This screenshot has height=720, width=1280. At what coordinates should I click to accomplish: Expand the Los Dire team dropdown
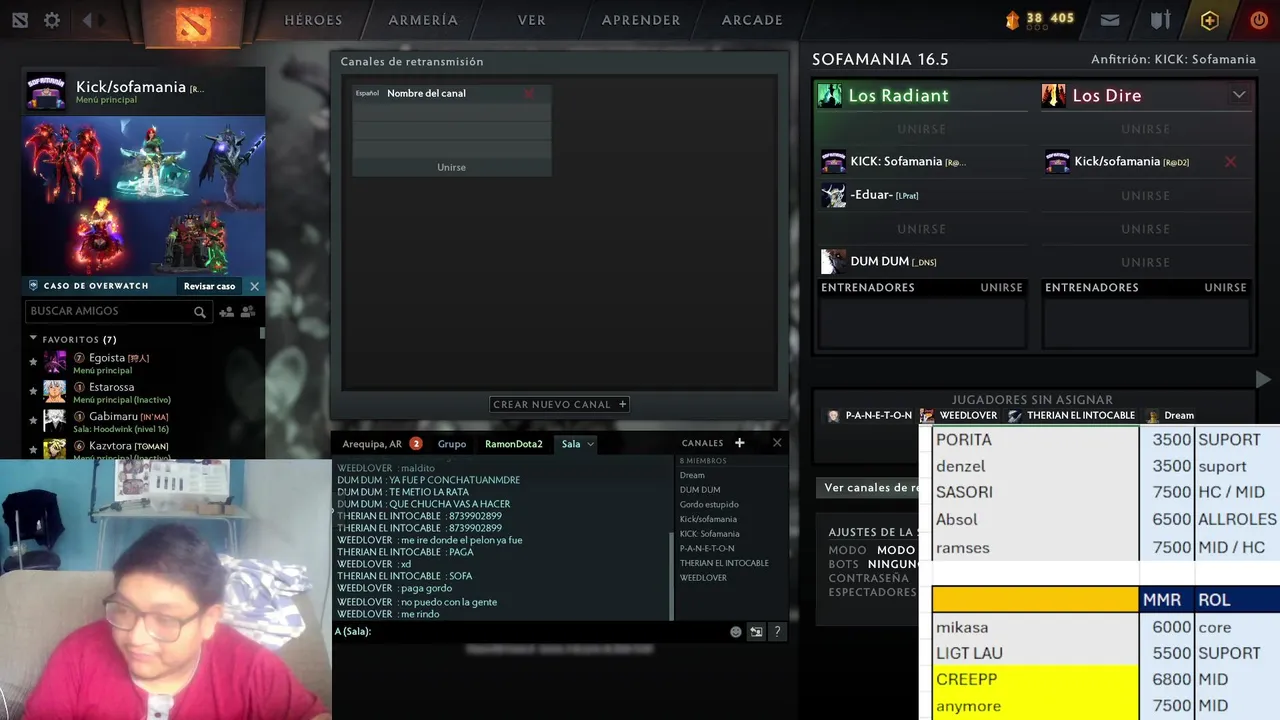tap(1239, 95)
